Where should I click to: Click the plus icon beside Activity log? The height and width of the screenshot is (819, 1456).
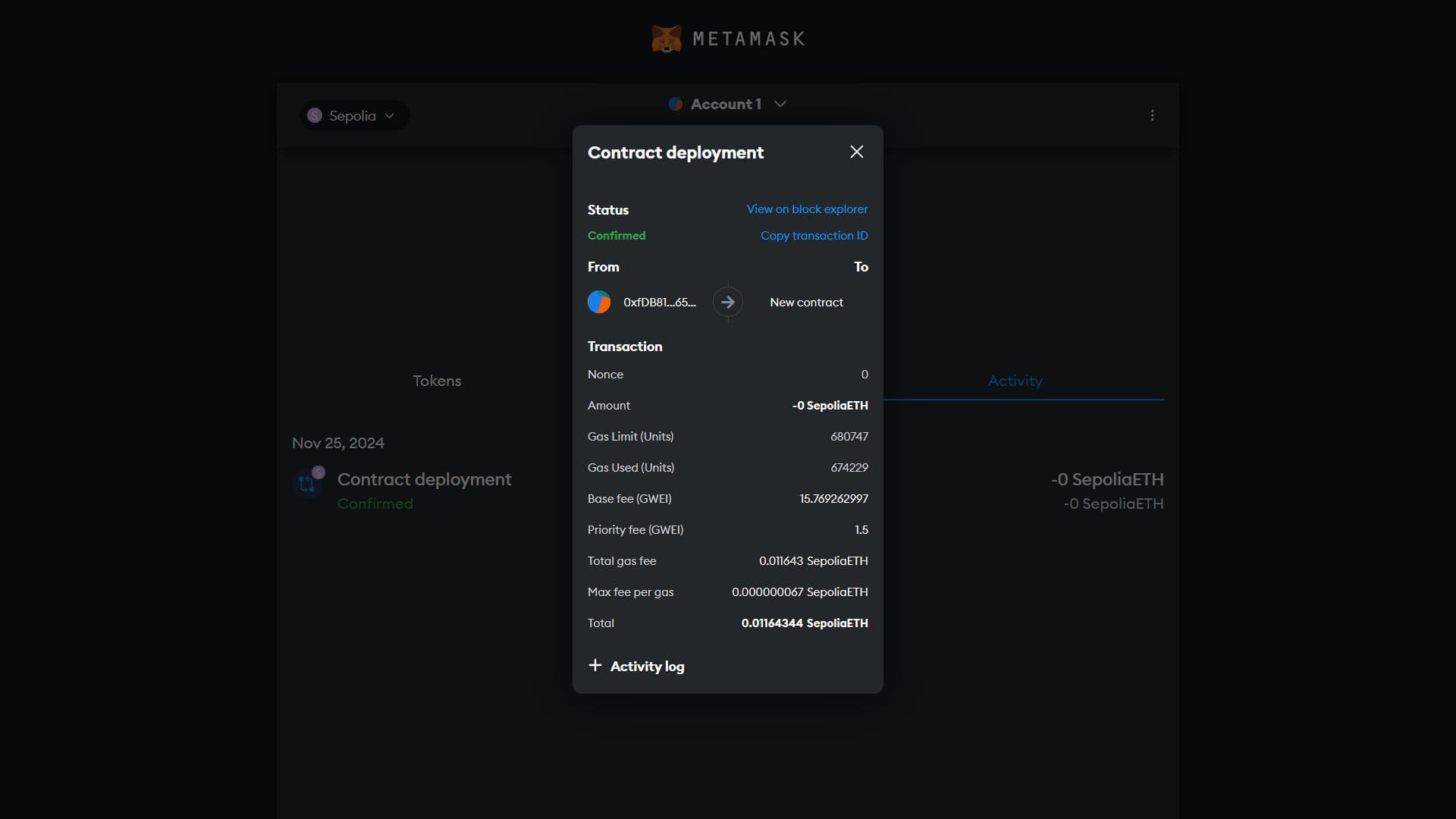click(x=595, y=665)
